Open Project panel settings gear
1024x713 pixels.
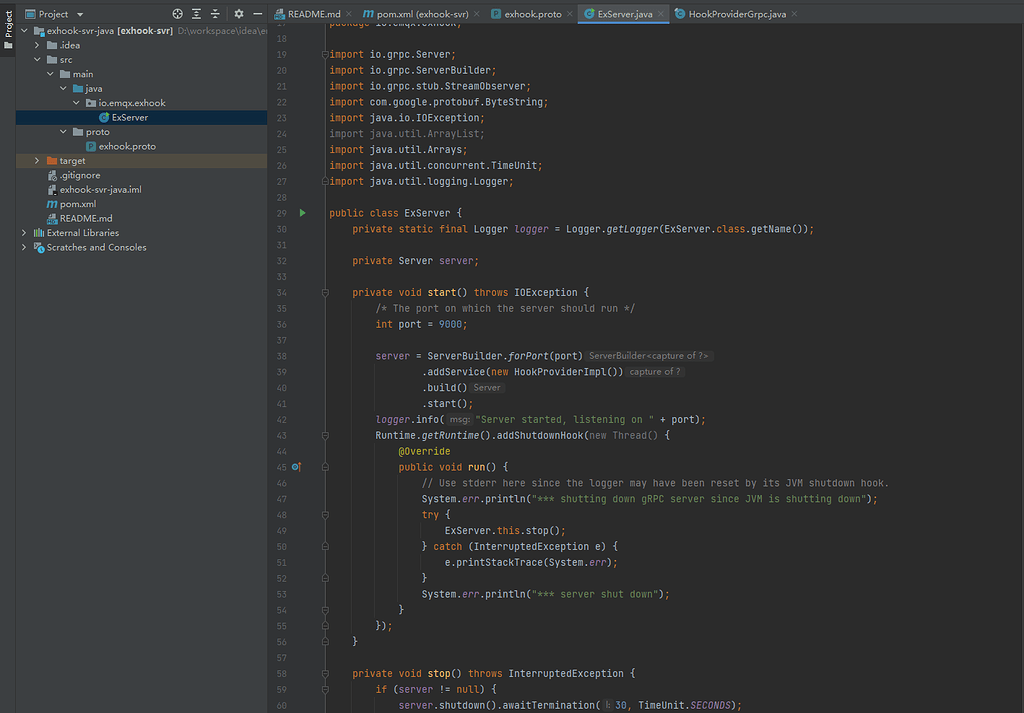click(239, 14)
